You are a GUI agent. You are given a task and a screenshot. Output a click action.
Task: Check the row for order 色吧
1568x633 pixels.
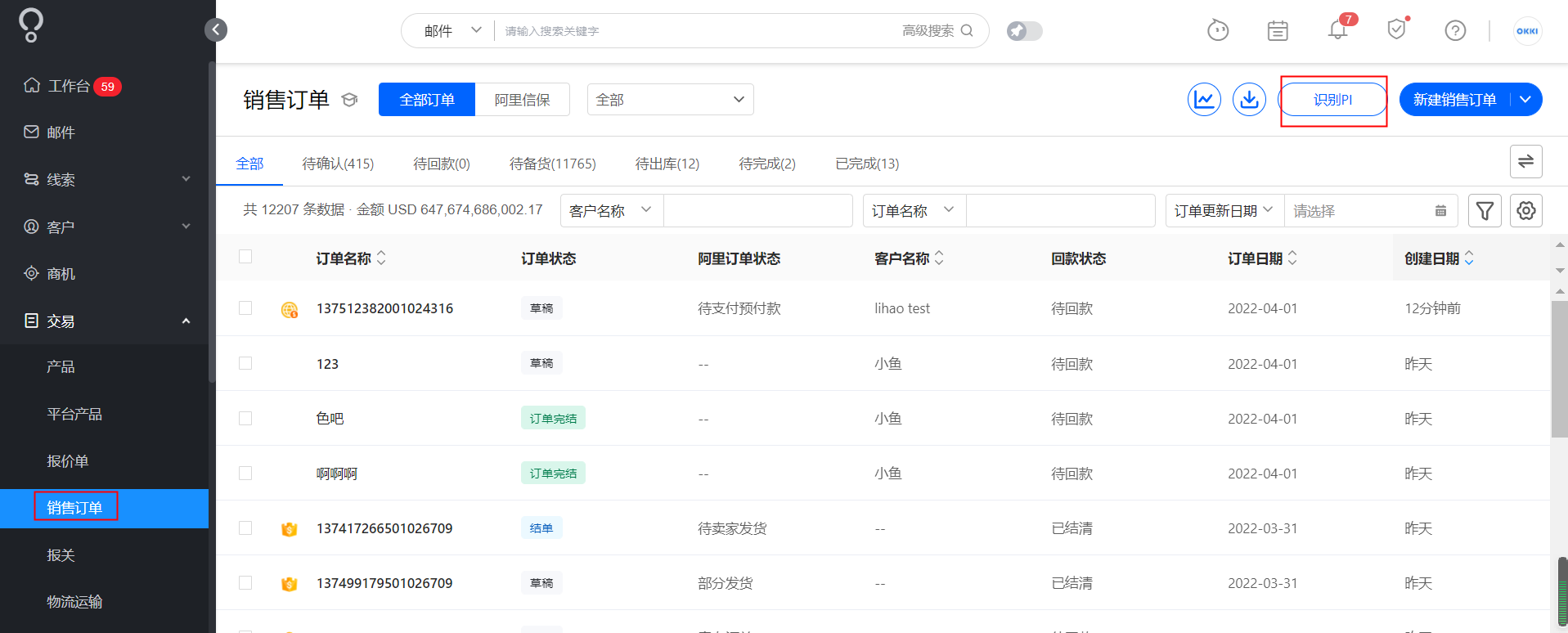coord(245,418)
